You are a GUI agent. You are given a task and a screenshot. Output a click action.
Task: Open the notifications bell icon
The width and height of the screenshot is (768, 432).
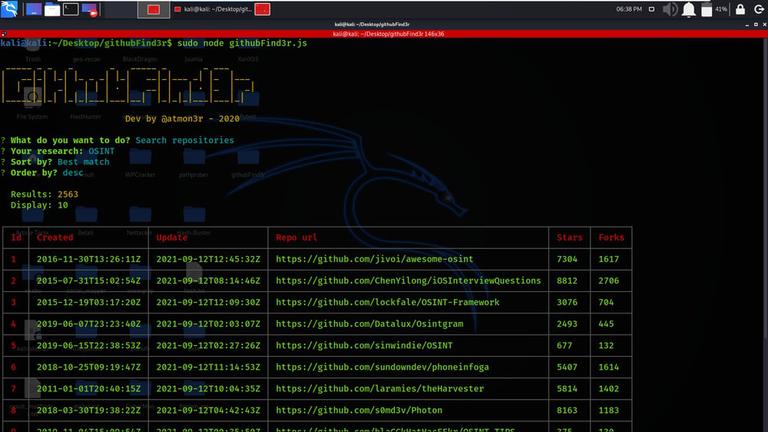click(x=689, y=9)
